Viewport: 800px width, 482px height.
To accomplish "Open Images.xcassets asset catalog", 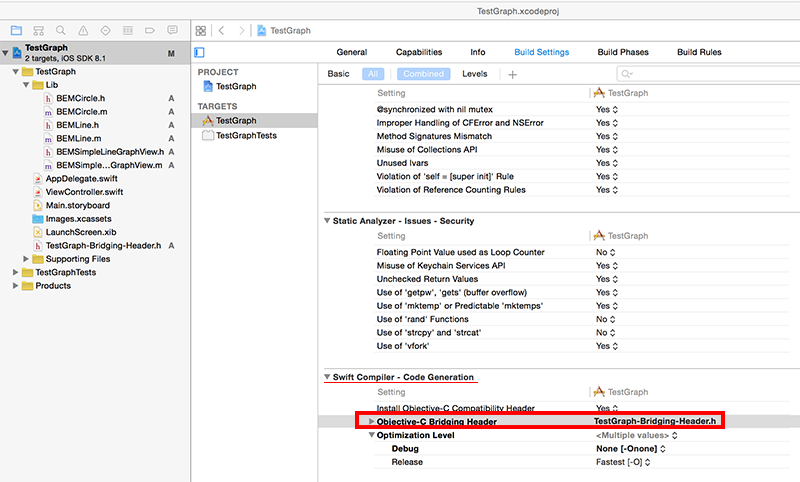I will coord(79,219).
